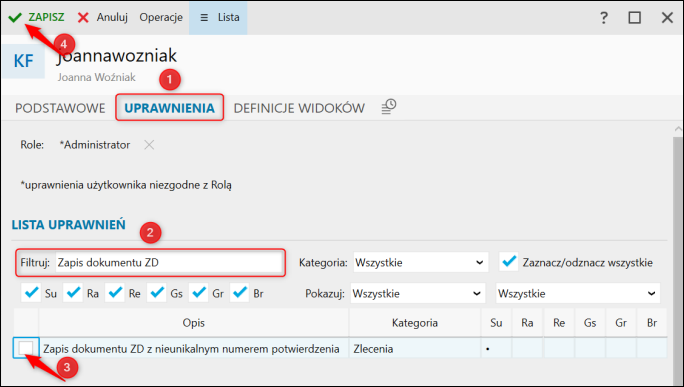This screenshot has height=387, width=684.
Task: Remove the Administrator role with the X
Action: pyautogui.click(x=149, y=145)
